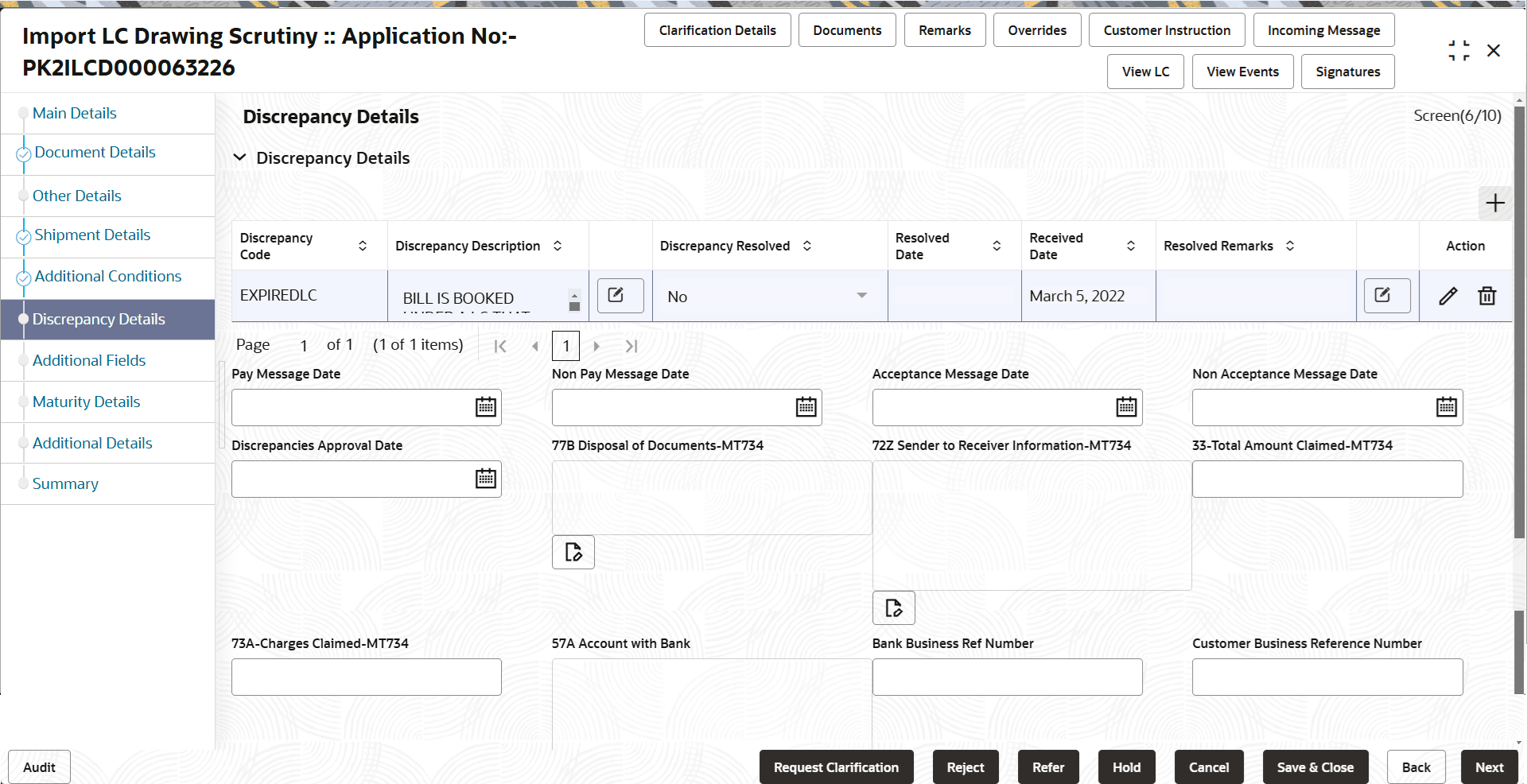Collapse the application window using shrink icon
The width and height of the screenshot is (1527, 784).
pos(1459,51)
